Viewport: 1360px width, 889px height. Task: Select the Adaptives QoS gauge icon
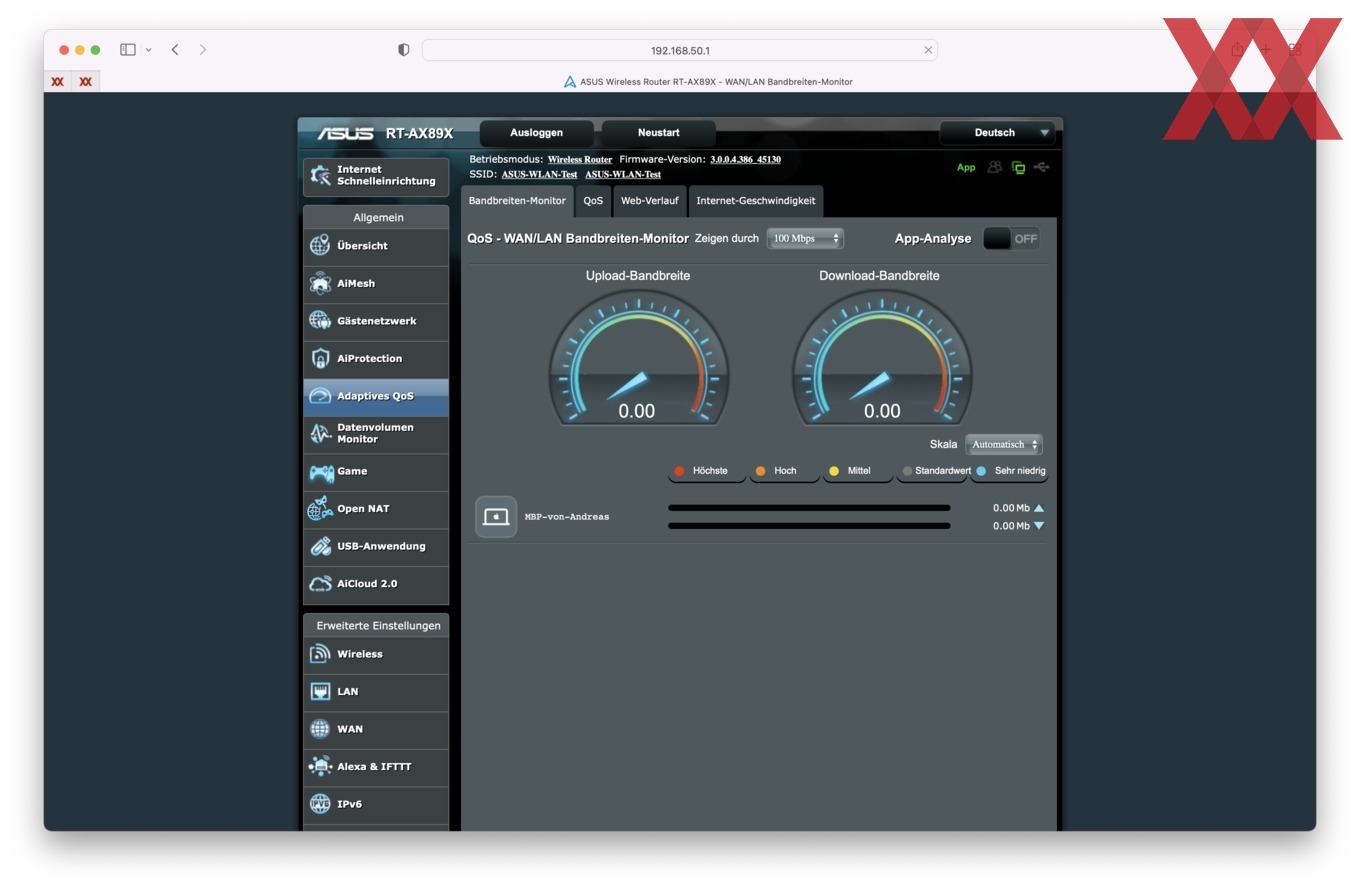coord(320,396)
